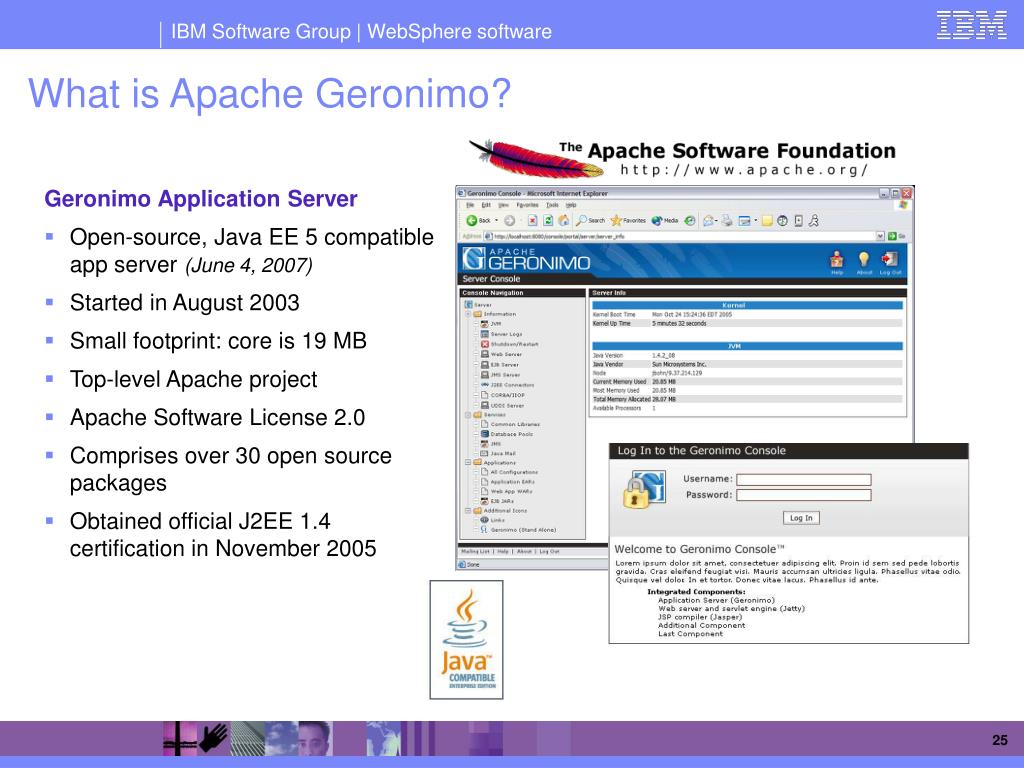Open Common Libraries item
The image size is (1024, 768).
pos(510,424)
